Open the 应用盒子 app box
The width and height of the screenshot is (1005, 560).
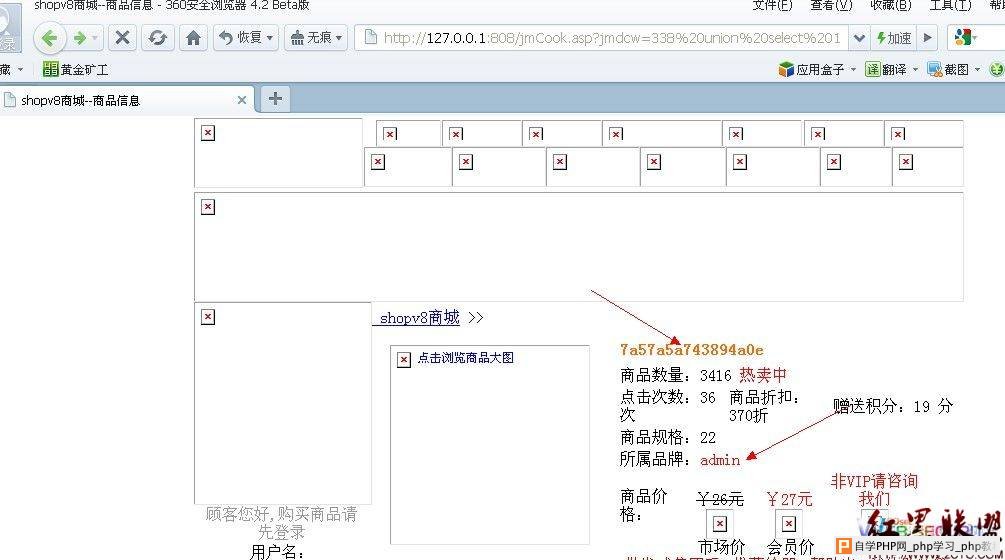811,69
